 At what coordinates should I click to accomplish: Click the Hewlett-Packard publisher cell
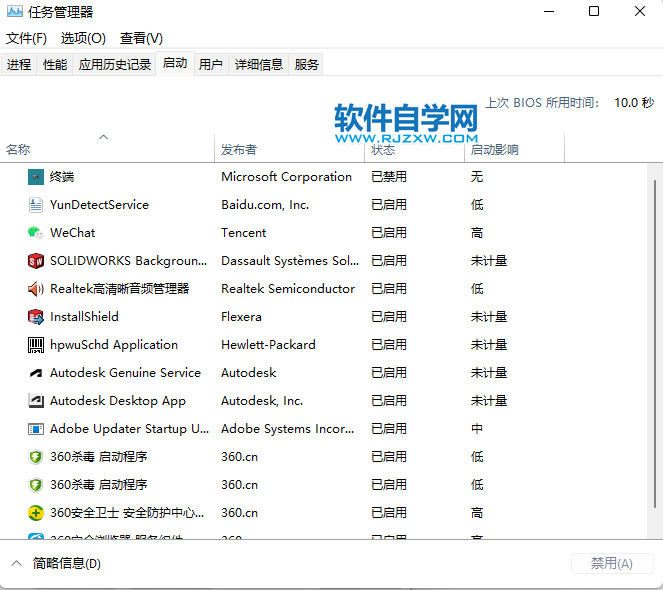(x=268, y=345)
